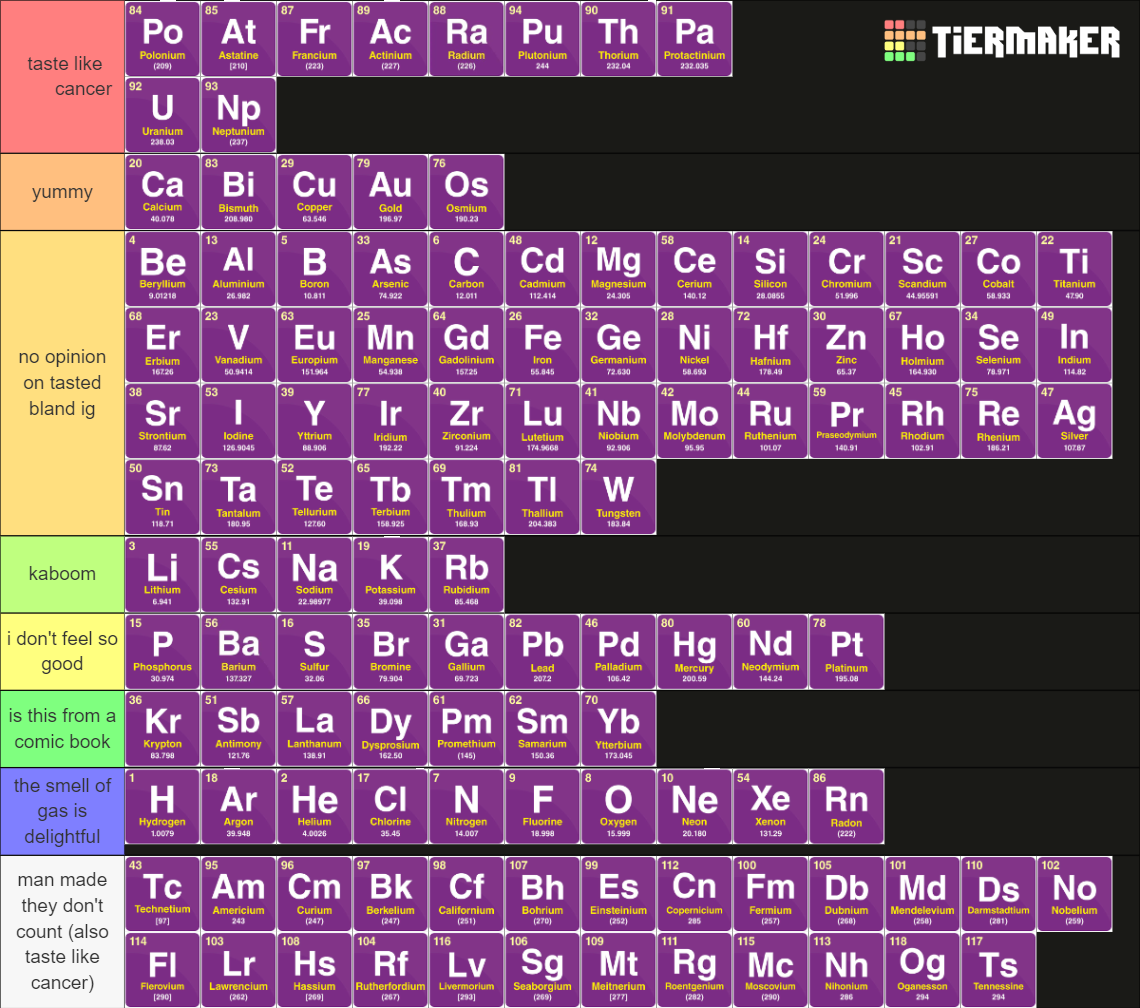Image resolution: width=1140 pixels, height=1008 pixels.
Task: Select the Gold (Au) element tile
Action: click(390, 192)
